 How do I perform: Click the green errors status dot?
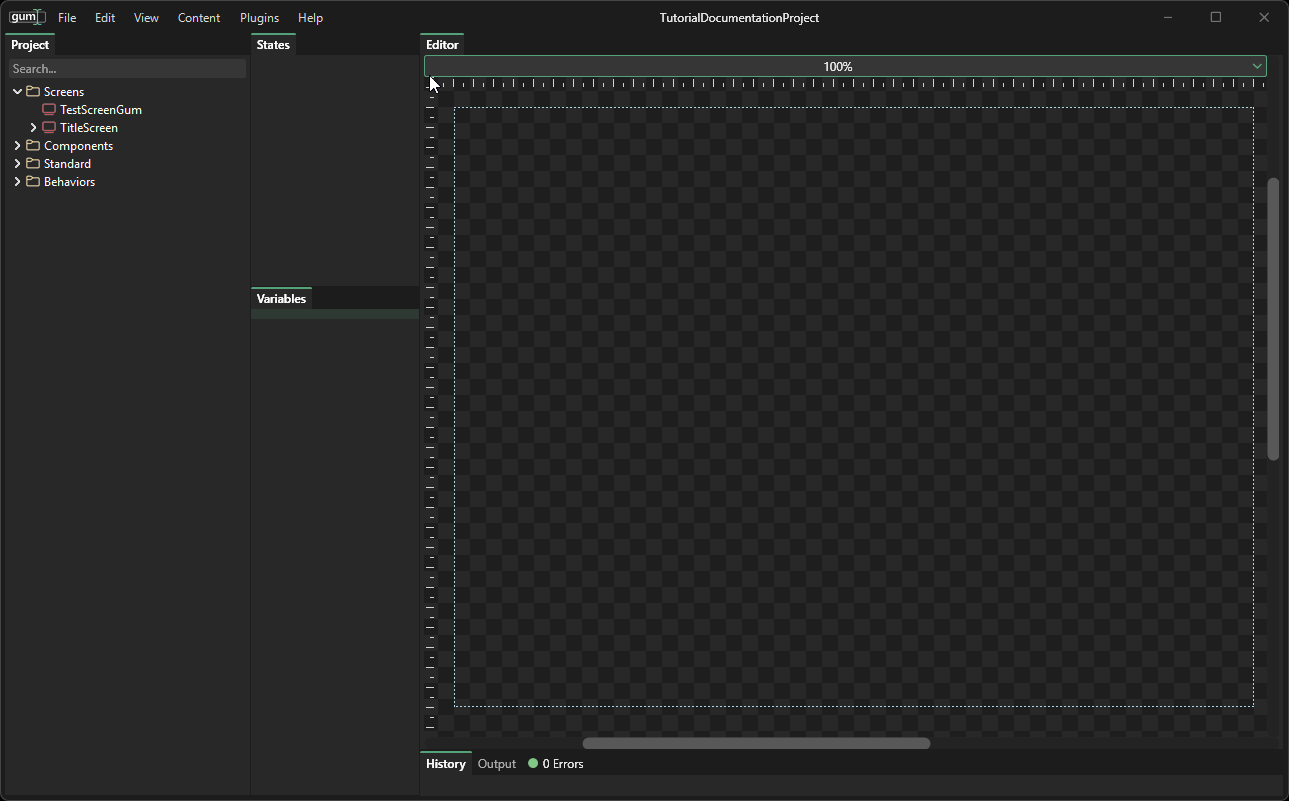[533, 764]
